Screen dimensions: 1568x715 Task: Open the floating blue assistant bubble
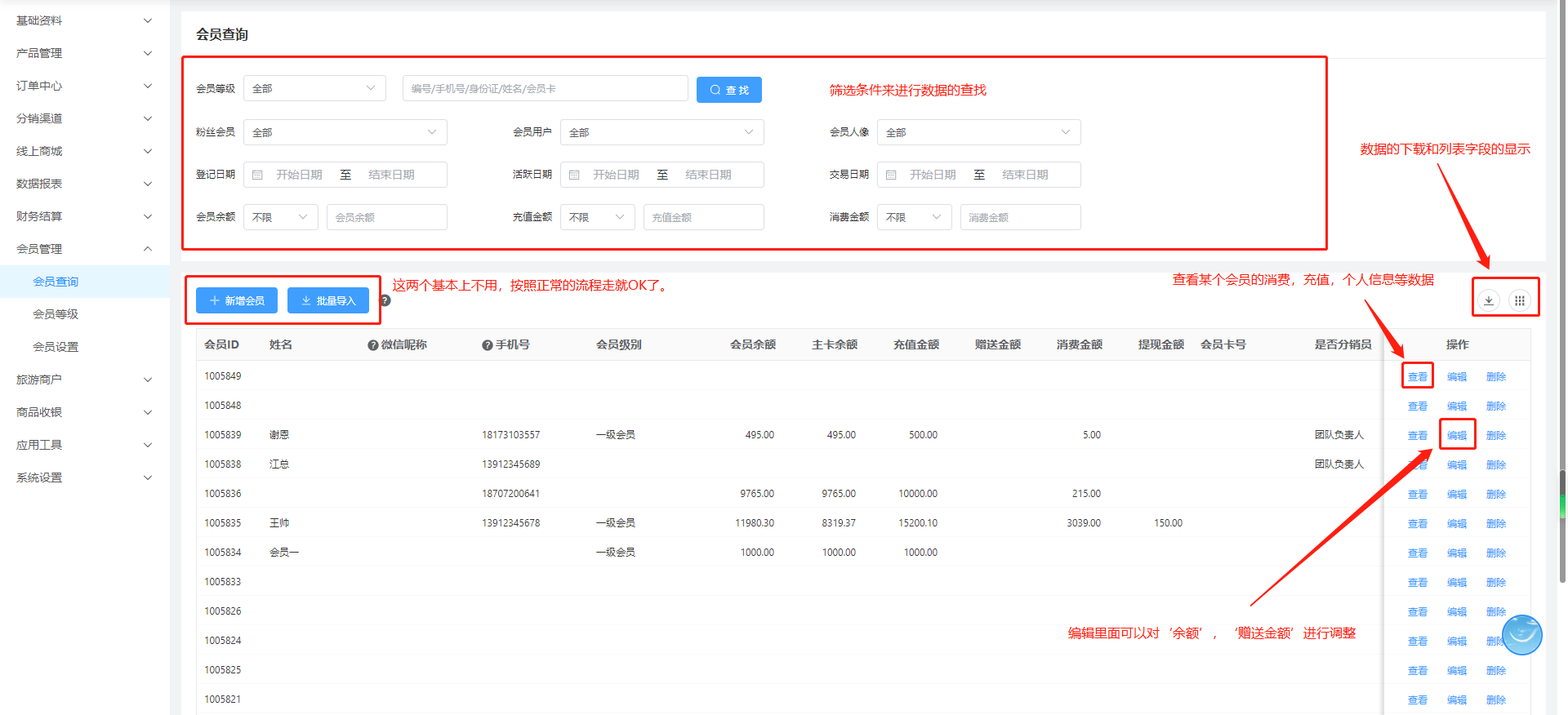pyautogui.click(x=1521, y=635)
